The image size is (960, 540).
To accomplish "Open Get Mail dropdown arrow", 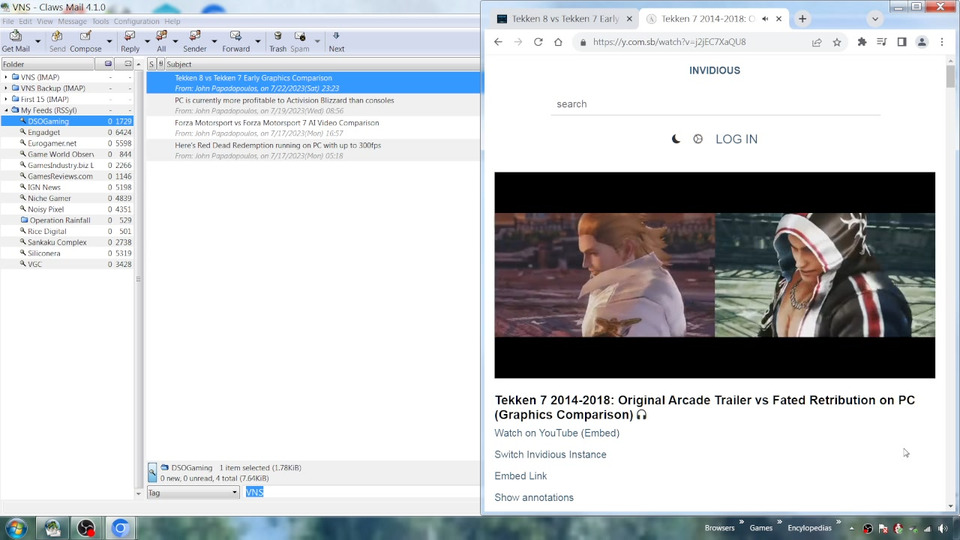I will point(38,42).
